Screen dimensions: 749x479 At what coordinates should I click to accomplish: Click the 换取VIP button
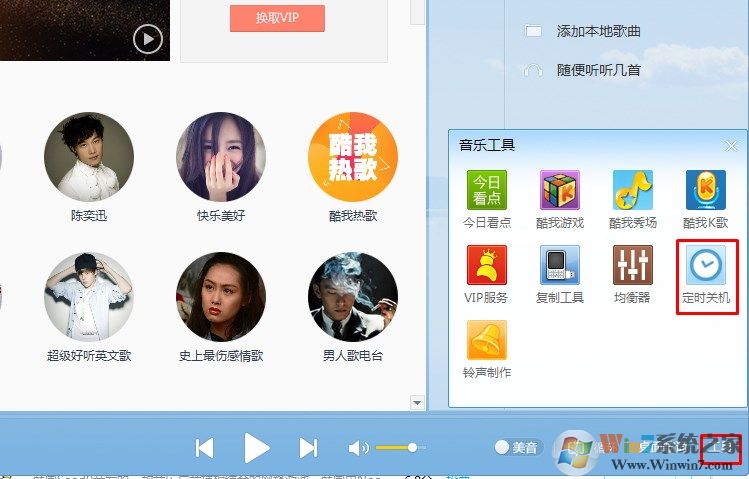pos(277,18)
